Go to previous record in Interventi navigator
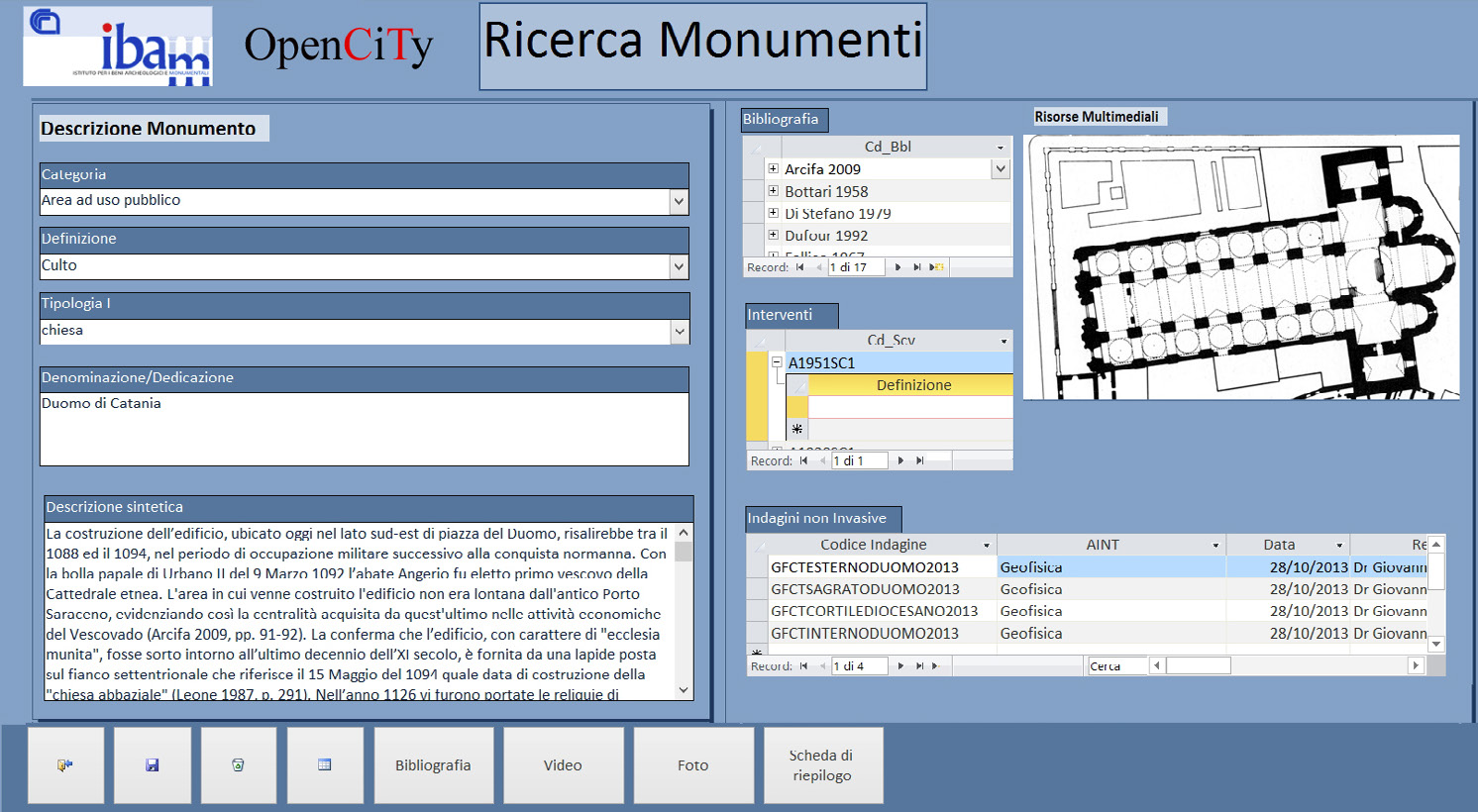Viewport: 1478px width, 812px height. point(822,460)
